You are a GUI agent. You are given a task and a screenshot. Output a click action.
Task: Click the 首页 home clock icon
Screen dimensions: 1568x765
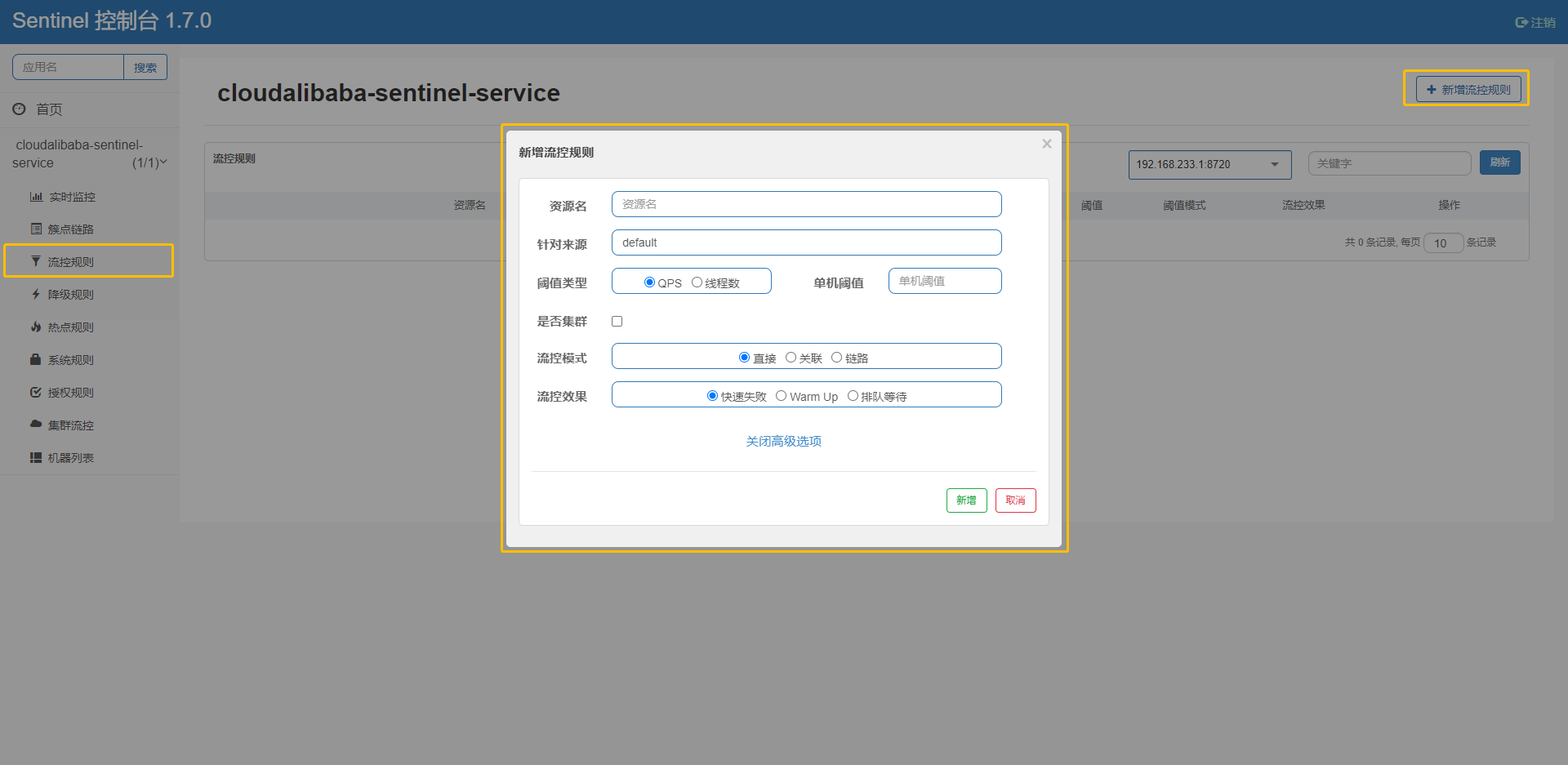(x=19, y=109)
